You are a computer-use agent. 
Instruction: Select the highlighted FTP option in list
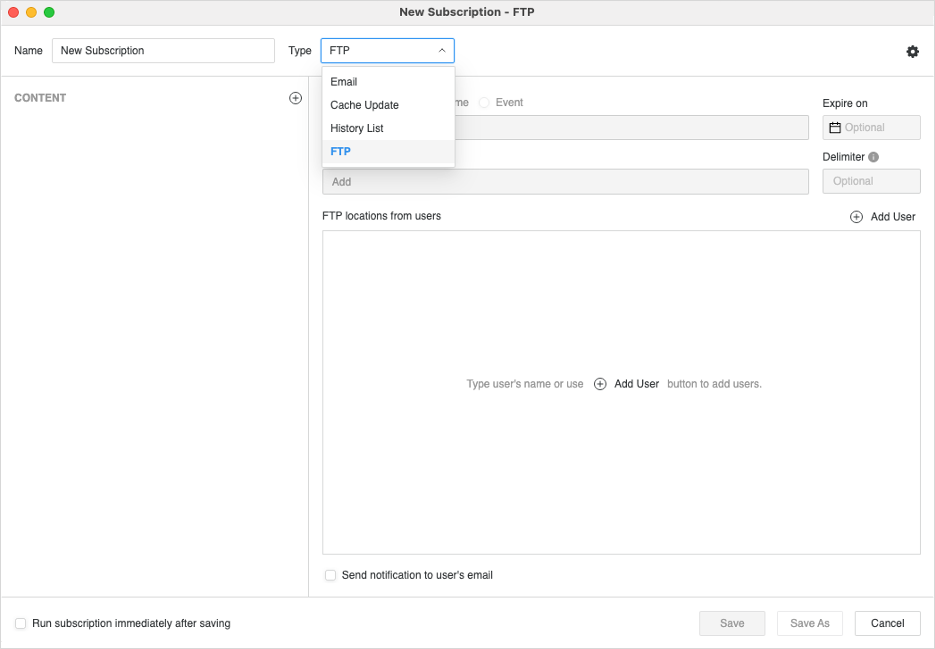tap(341, 152)
